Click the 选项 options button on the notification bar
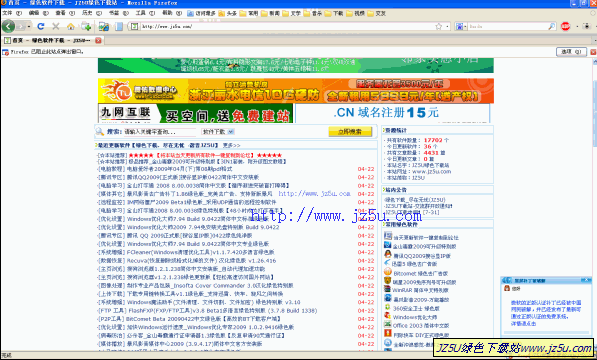 pyautogui.click(x=571, y=52)
